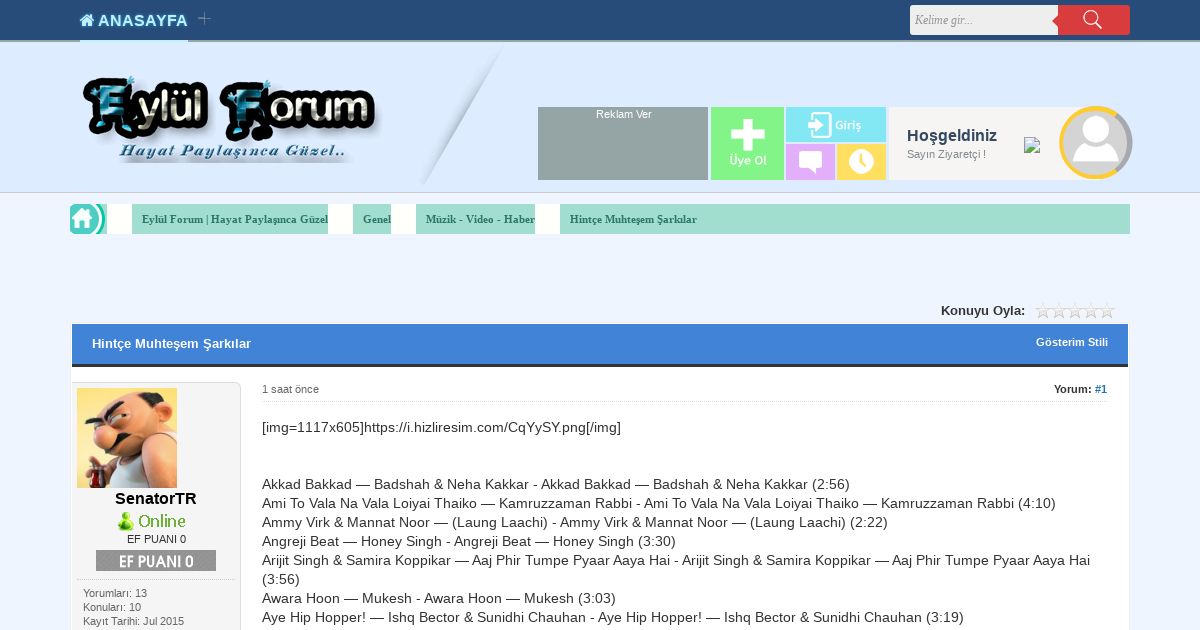Open the SenatorTR username profile link
This screenshot has height=630, width=1200.
point(156,498)
